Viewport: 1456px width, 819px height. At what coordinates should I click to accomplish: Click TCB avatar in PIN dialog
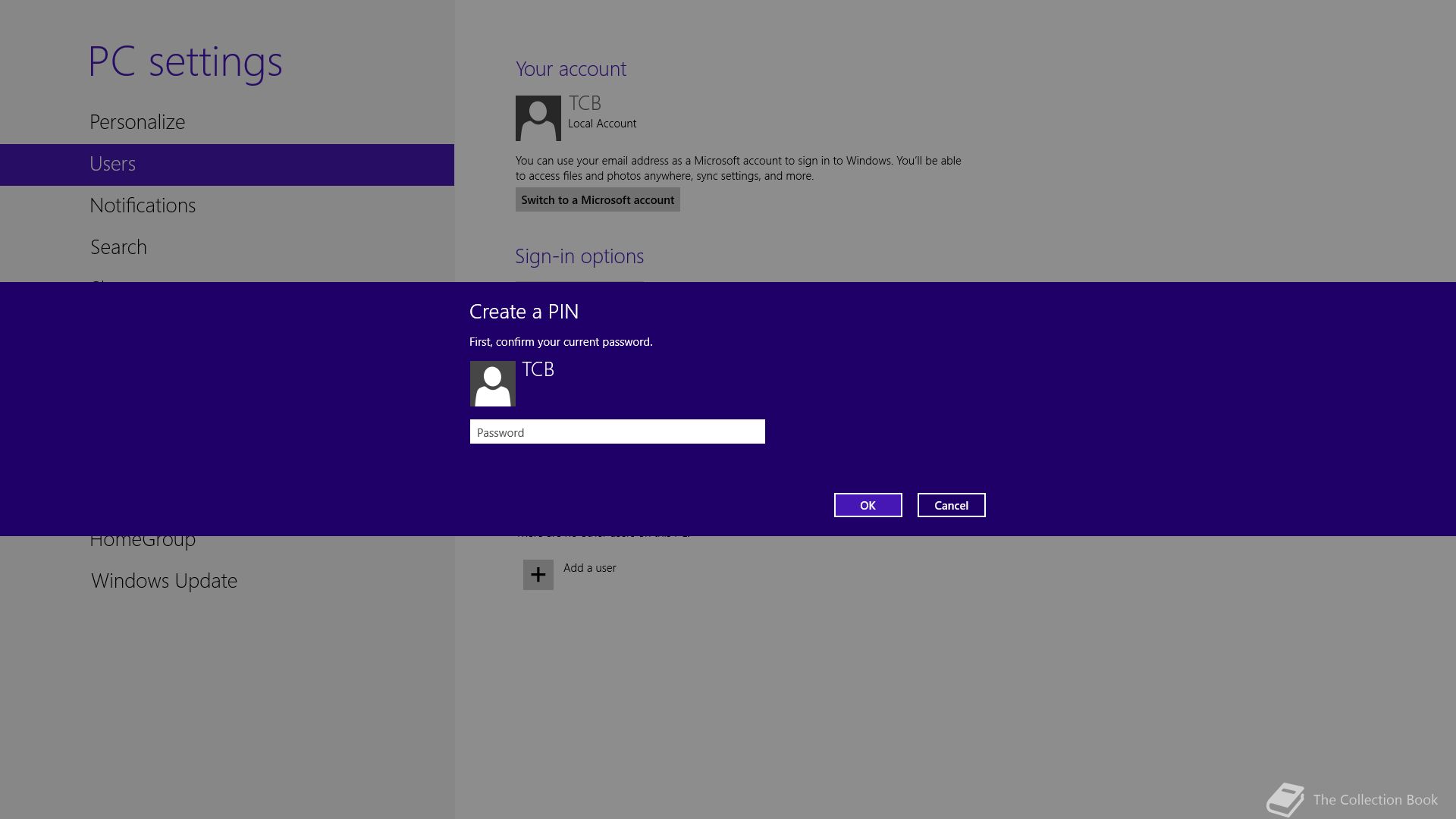pyautogui.click(x=493, y=384)
